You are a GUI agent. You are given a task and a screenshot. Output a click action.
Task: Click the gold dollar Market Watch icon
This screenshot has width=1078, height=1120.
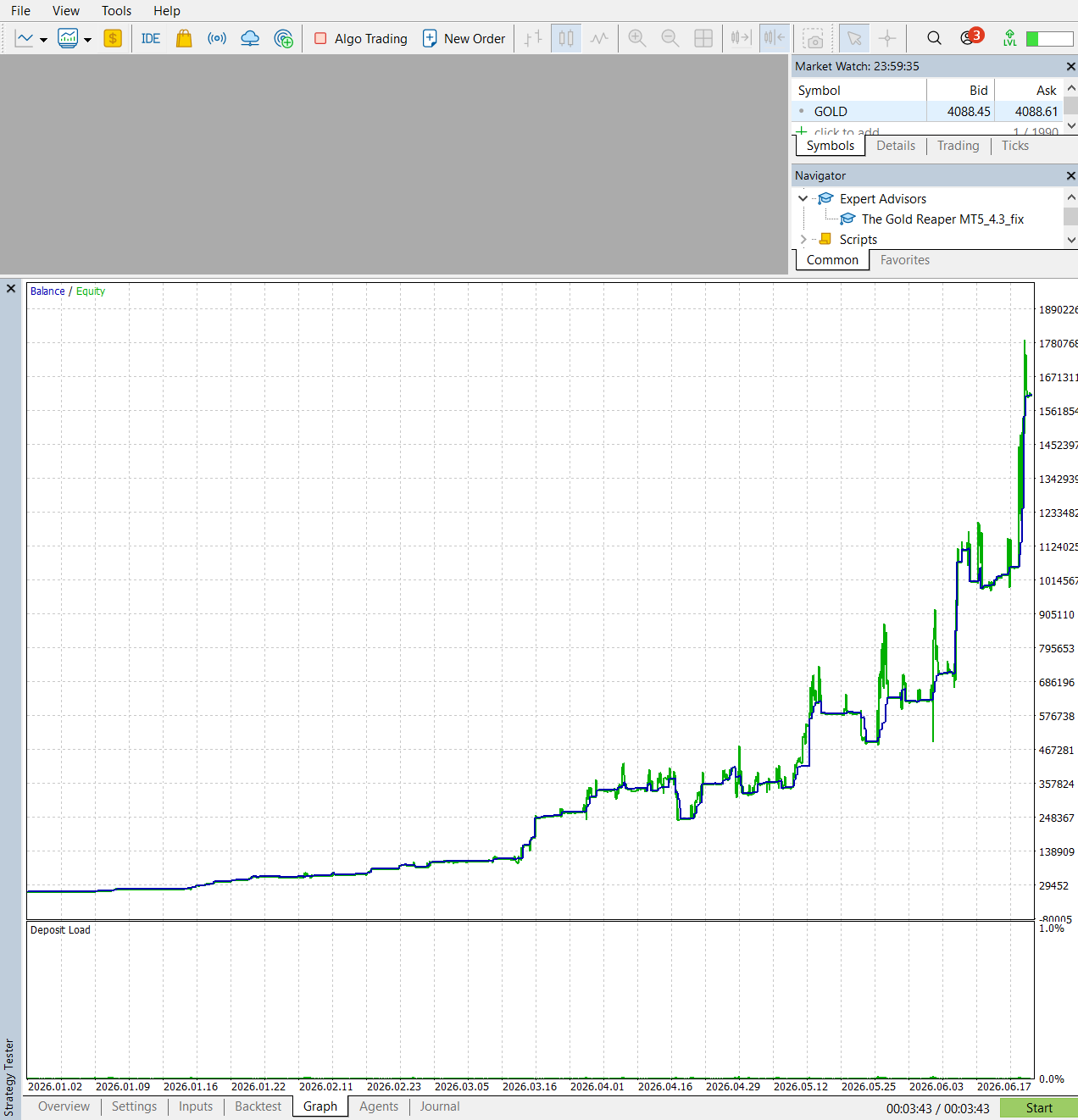coord(113,39)
